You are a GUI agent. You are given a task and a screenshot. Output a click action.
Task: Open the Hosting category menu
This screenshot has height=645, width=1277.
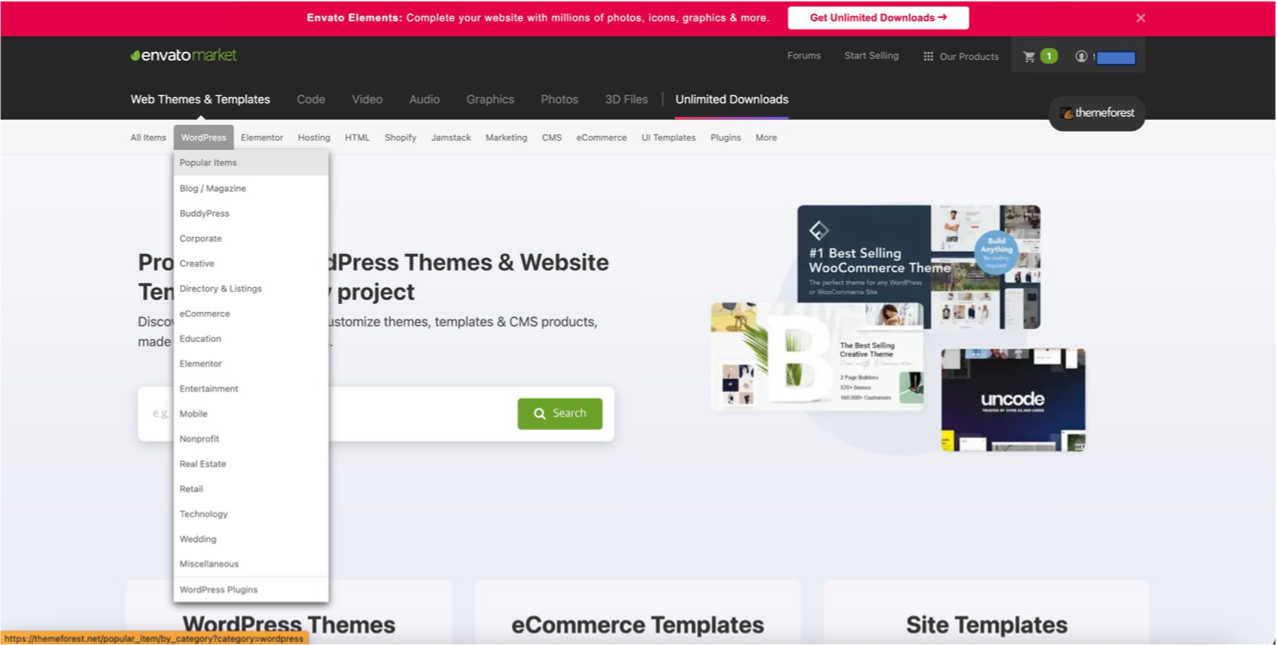(x=314, y=137)
